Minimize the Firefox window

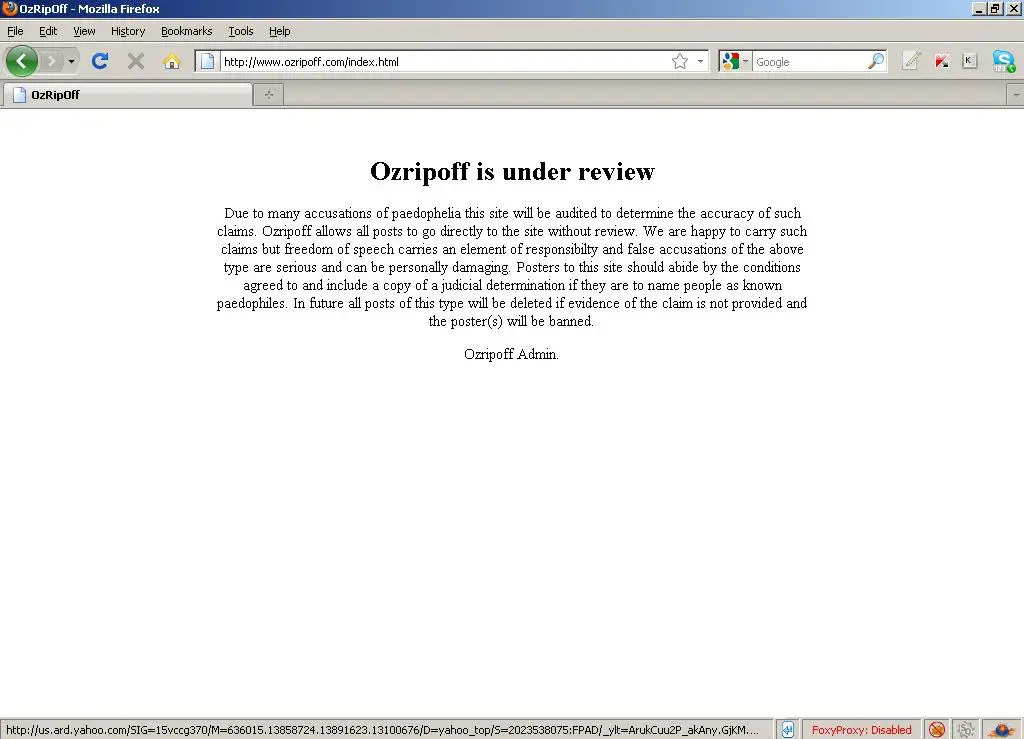point(978,8)
